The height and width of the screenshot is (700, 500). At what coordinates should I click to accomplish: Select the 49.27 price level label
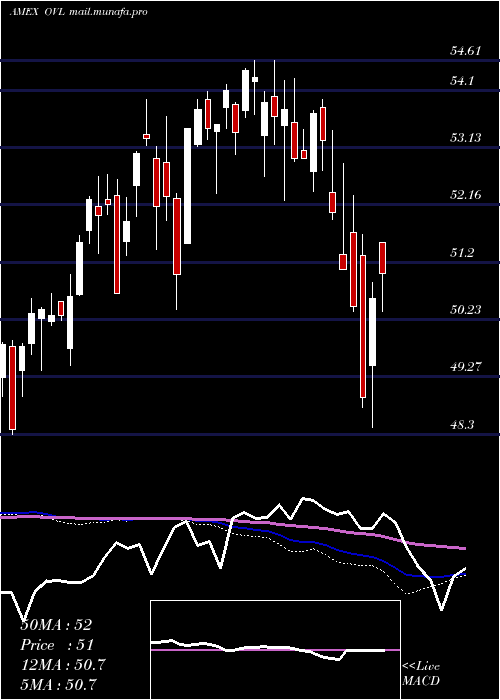(466, 367)
